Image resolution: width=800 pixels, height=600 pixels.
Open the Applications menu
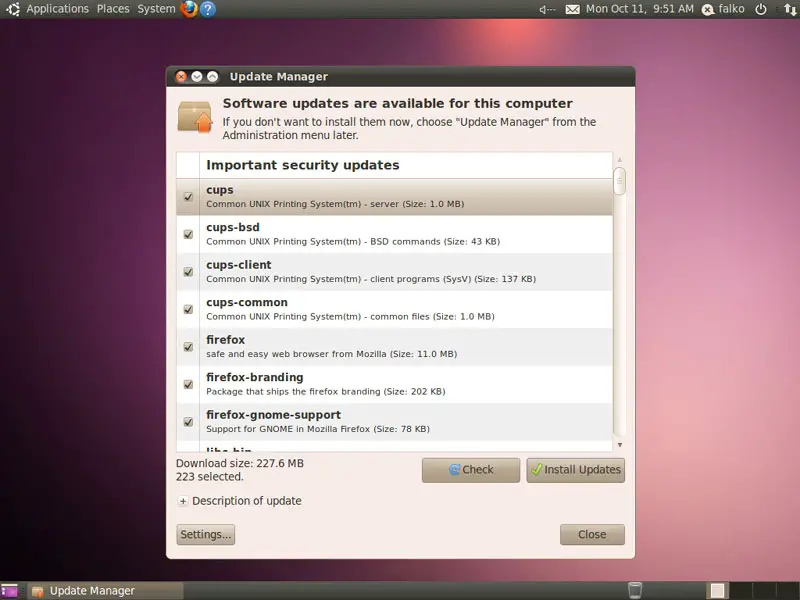pos(58,9)
